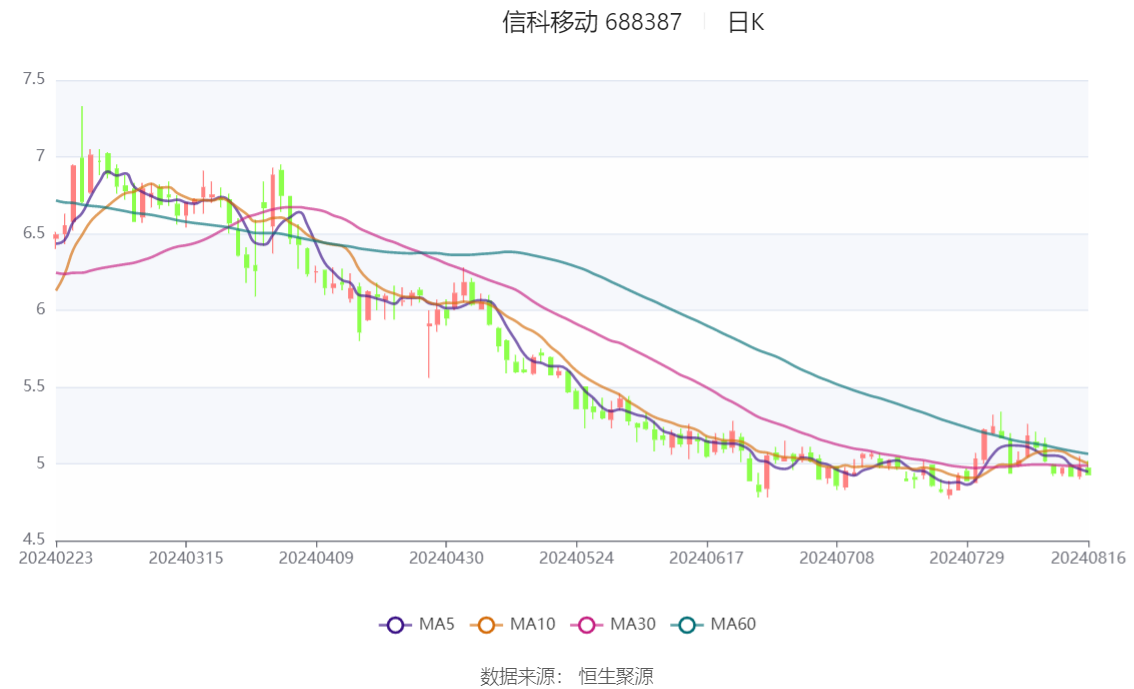Click the 4.5 value on the y-axis

point(34,540)
